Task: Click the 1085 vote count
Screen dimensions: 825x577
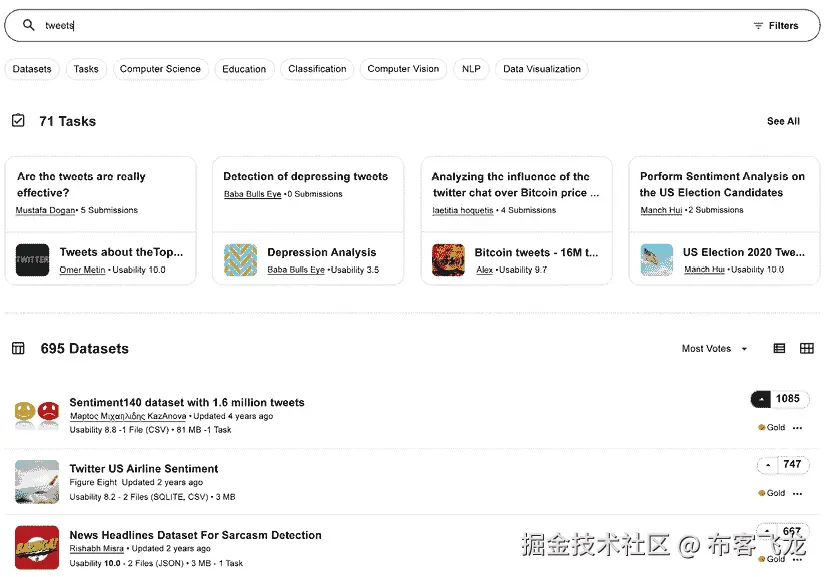Action: coord(788,399)
